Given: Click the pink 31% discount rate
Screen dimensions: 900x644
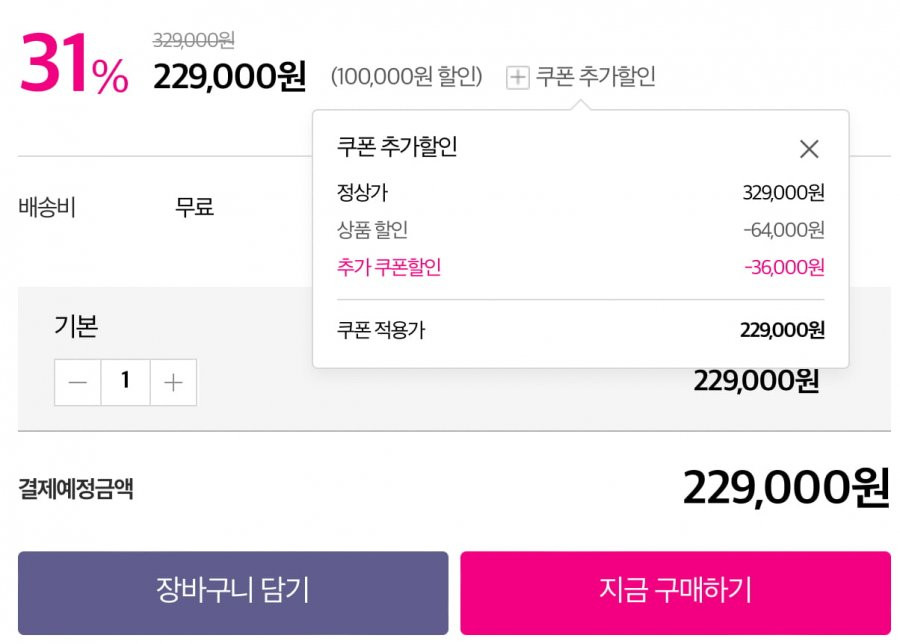Looking at the screenshot, I should [x=73, y=63].
